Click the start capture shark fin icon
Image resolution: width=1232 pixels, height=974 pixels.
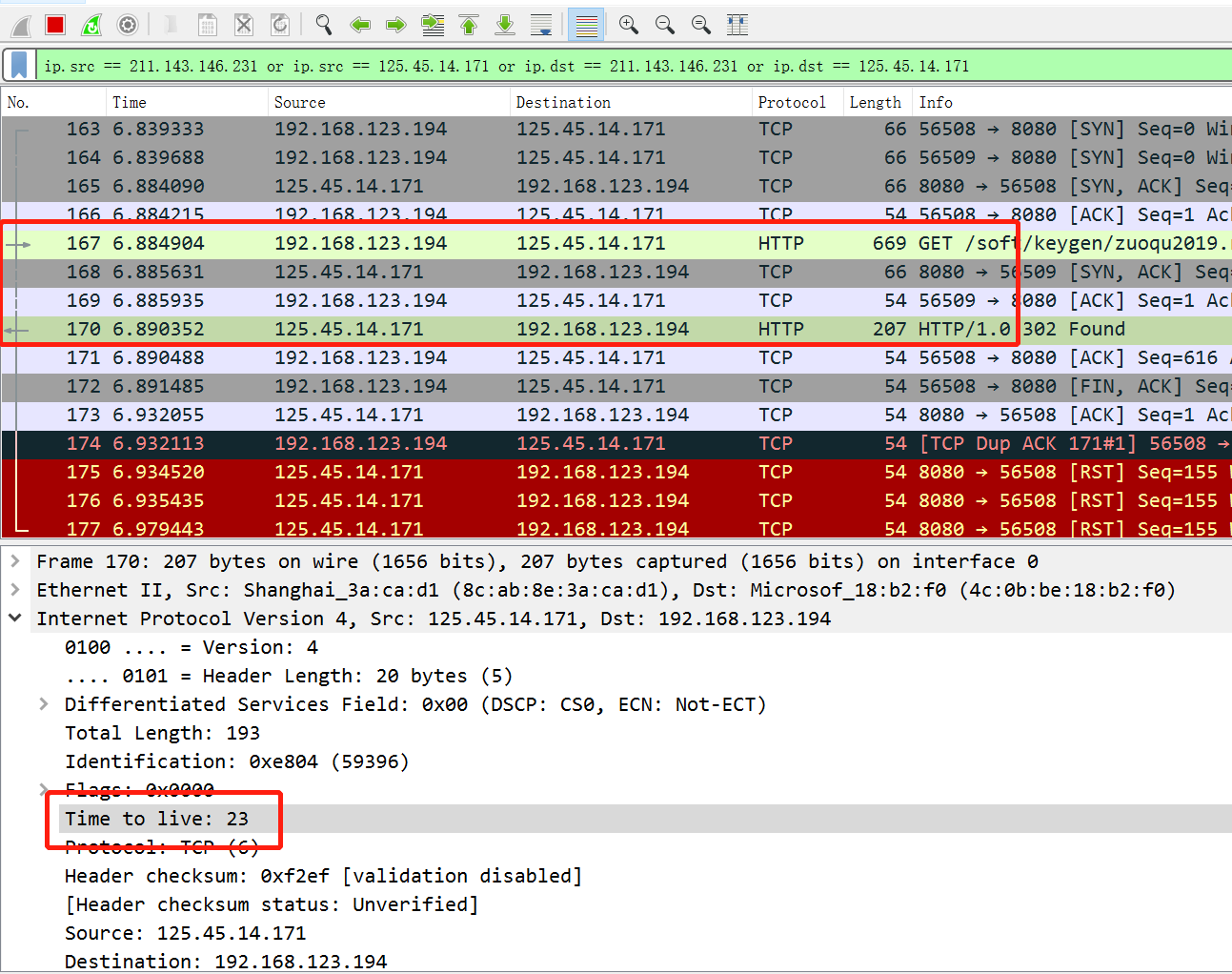coord(21,26)
